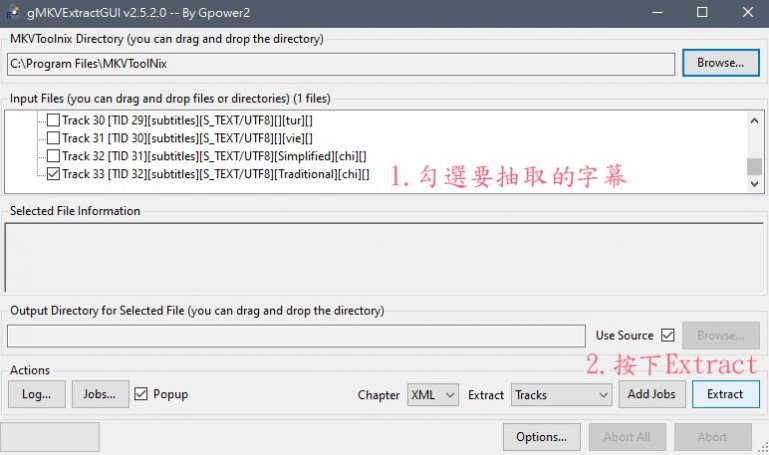Check Track 31 Vietnamese subtitles checkbox
Image resolution: width=769 pixels, height=455 pixels.
pos(53,138)
